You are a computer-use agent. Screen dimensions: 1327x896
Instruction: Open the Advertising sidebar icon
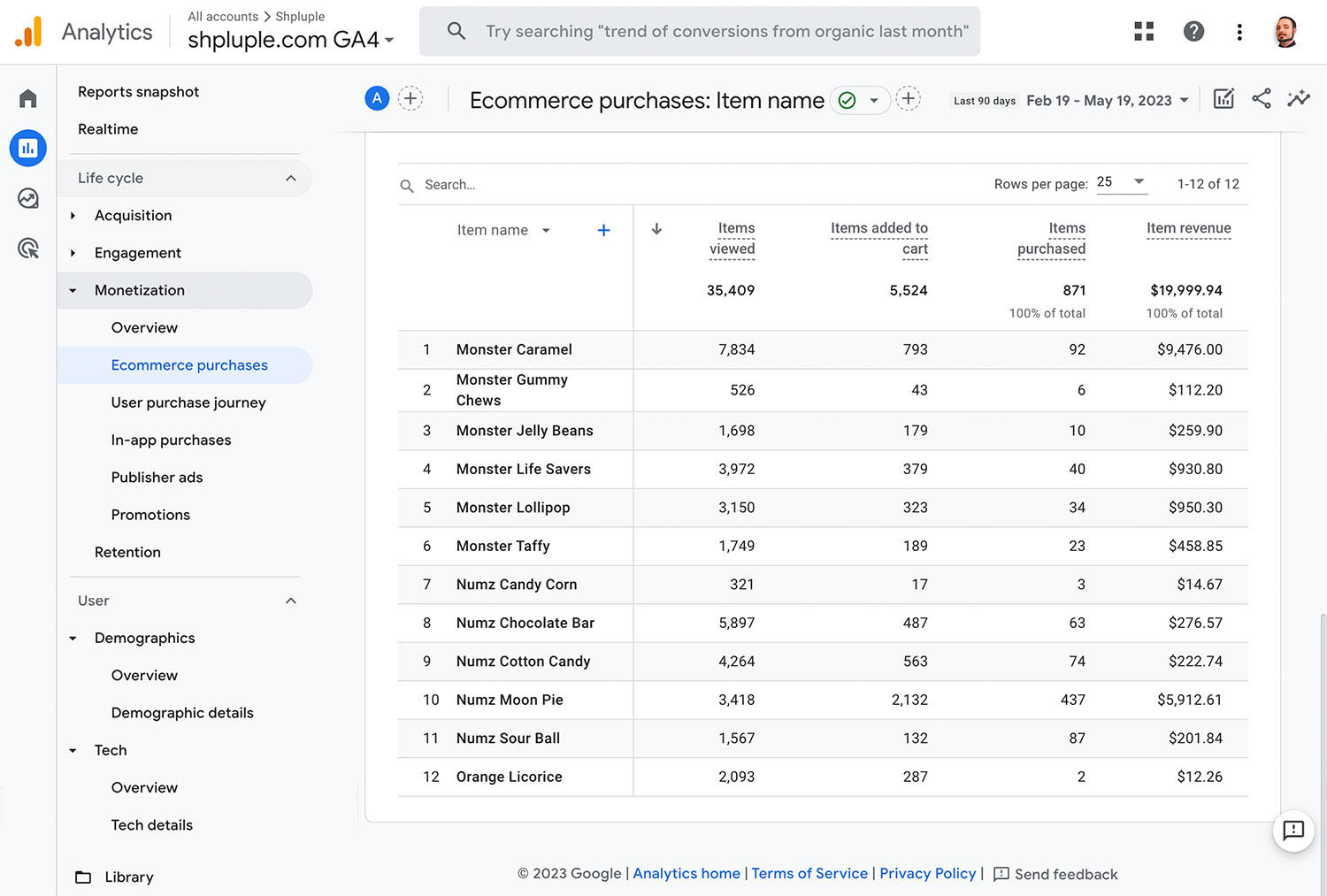28,249
